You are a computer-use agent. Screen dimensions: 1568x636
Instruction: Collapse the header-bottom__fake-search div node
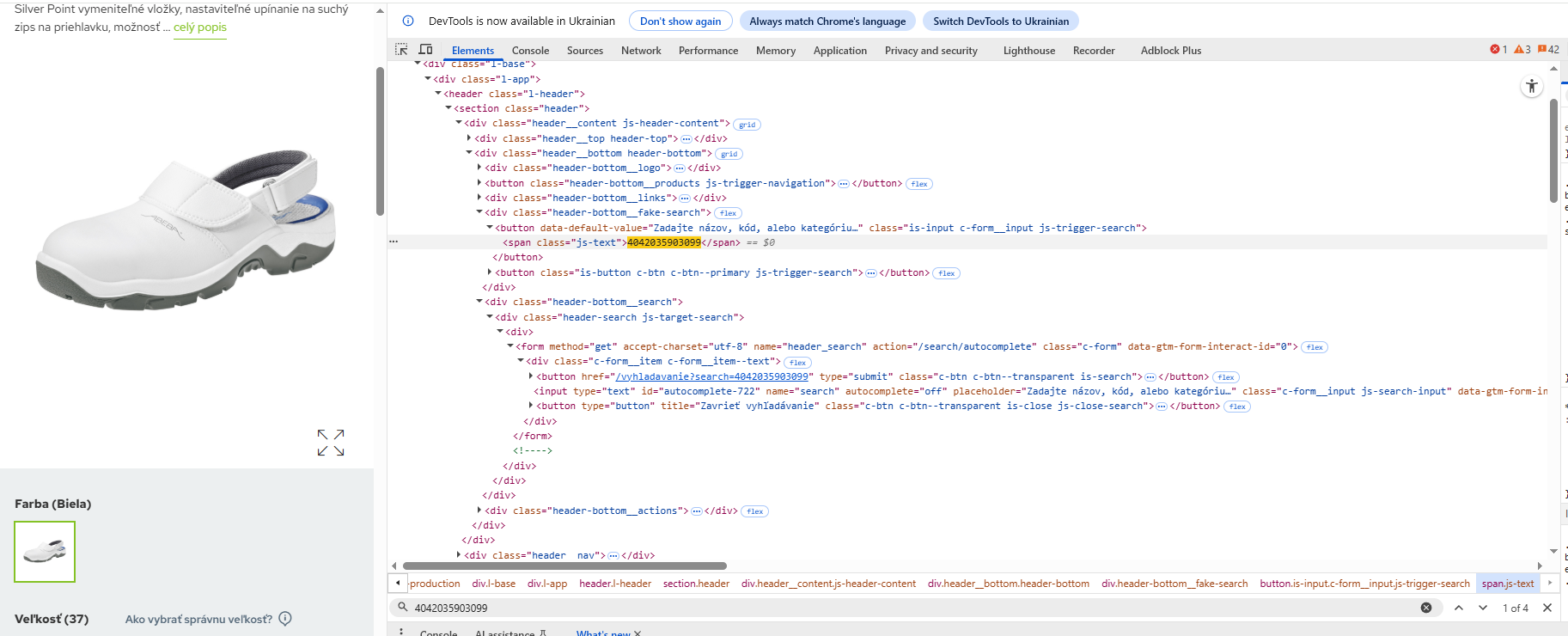pos(479,212)
